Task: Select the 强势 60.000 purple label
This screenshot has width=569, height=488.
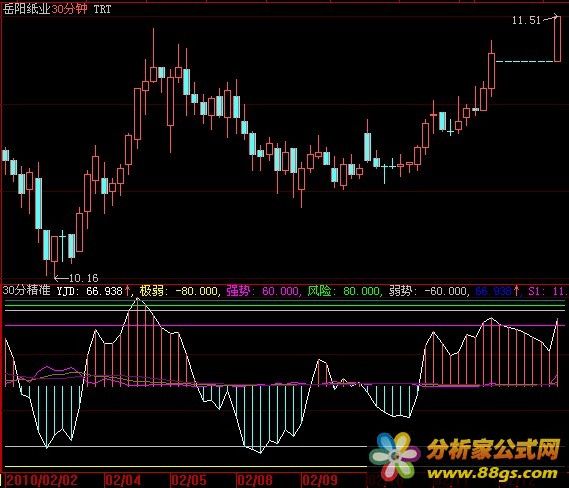Action: pyautogui.click(x=262, y=291)
